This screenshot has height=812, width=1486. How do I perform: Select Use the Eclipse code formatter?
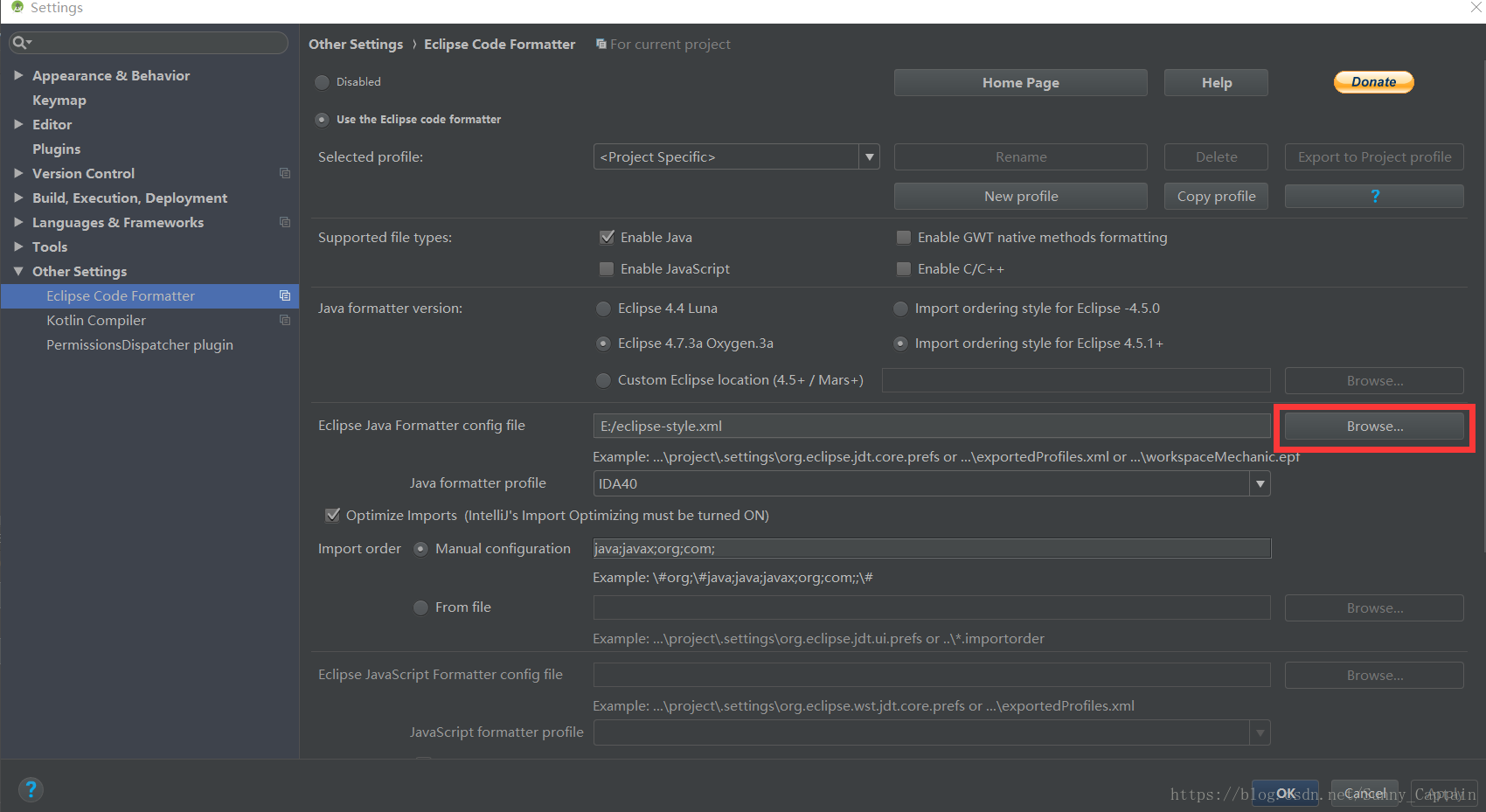tap(323, 120)
